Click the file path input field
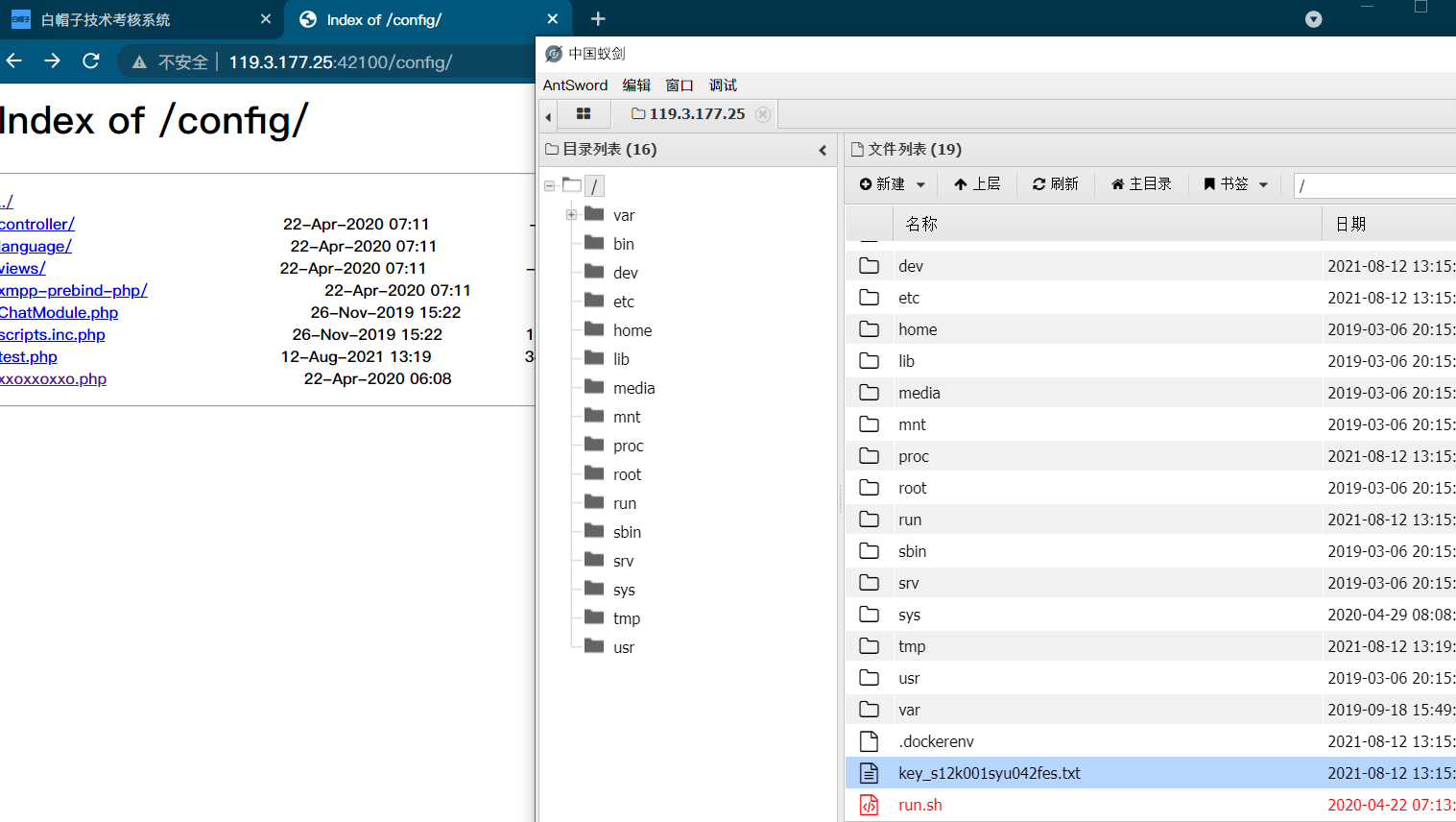 pos(1374,185)
